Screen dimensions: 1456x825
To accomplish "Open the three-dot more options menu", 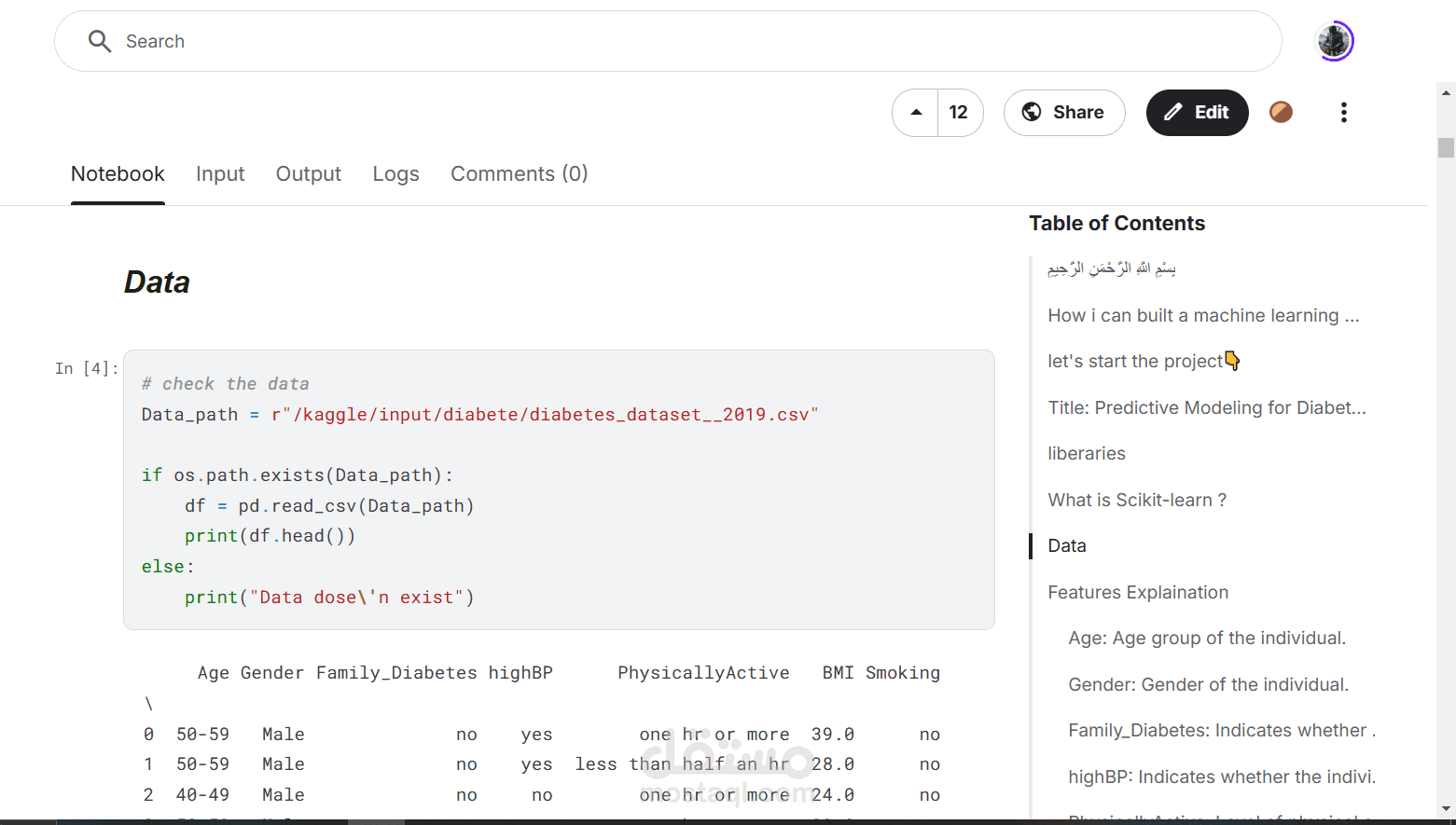I will tap(1343, 113).
